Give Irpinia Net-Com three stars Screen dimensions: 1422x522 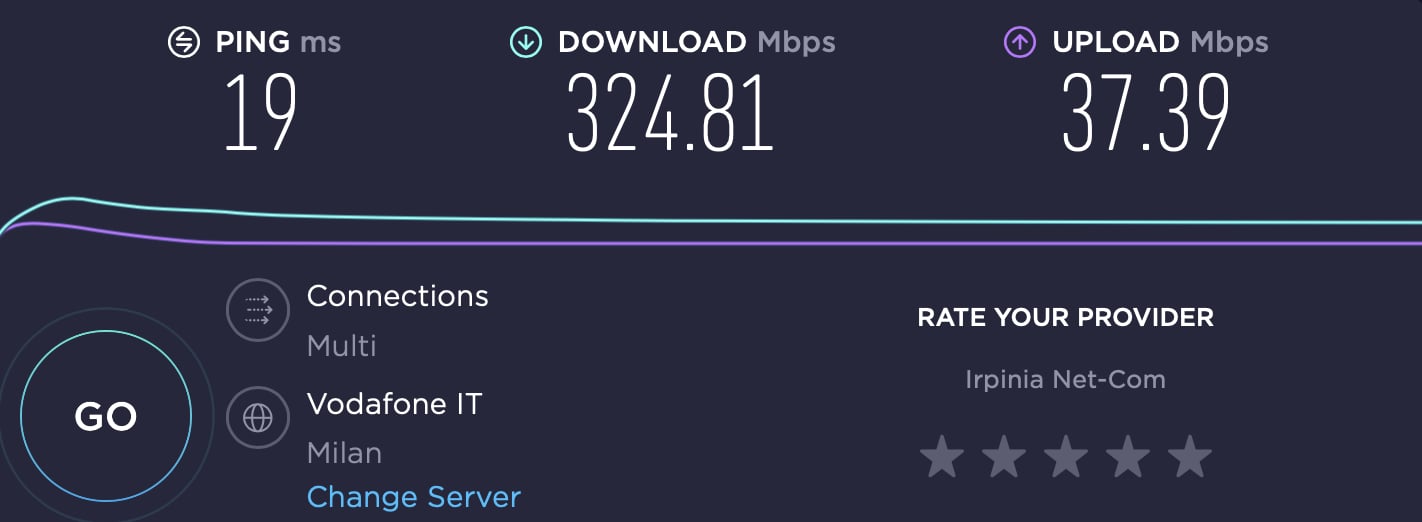pos(1066,457)
